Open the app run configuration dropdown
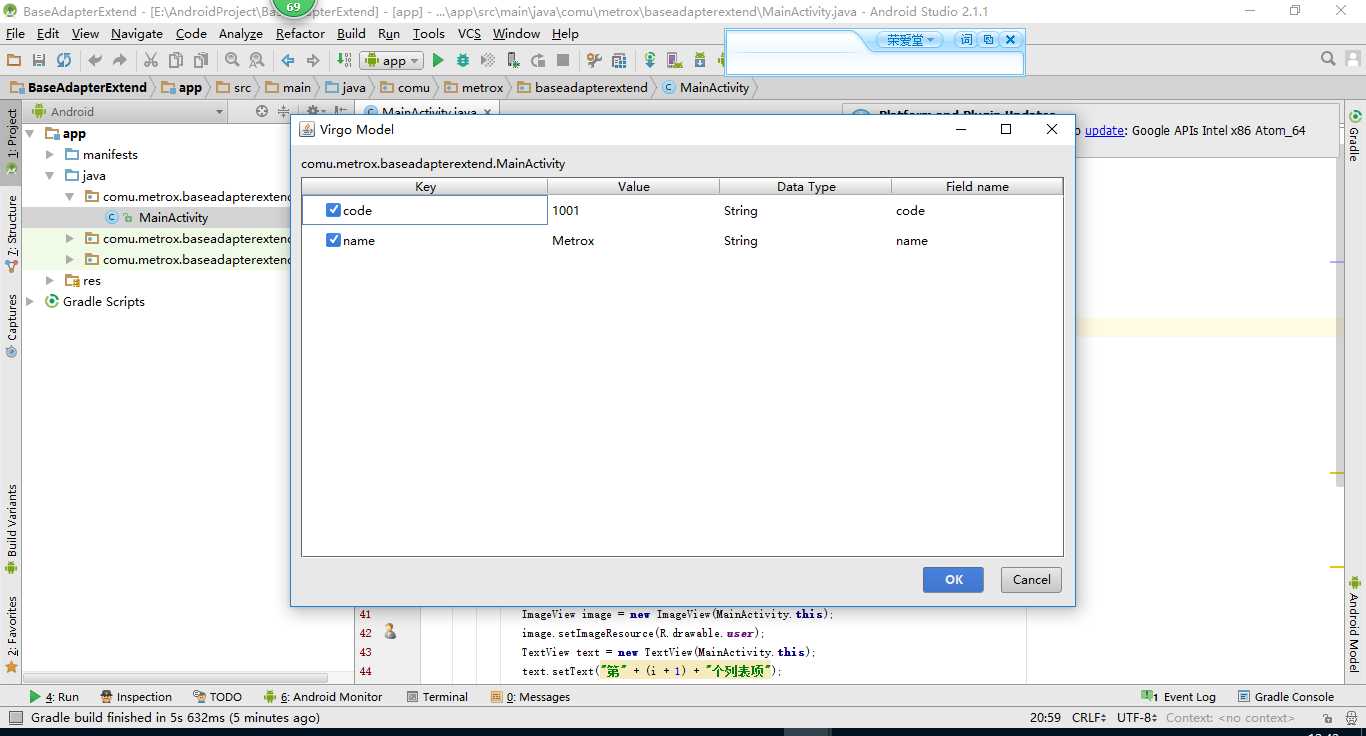The image size is (1366, 736). [x=391, y=60]
